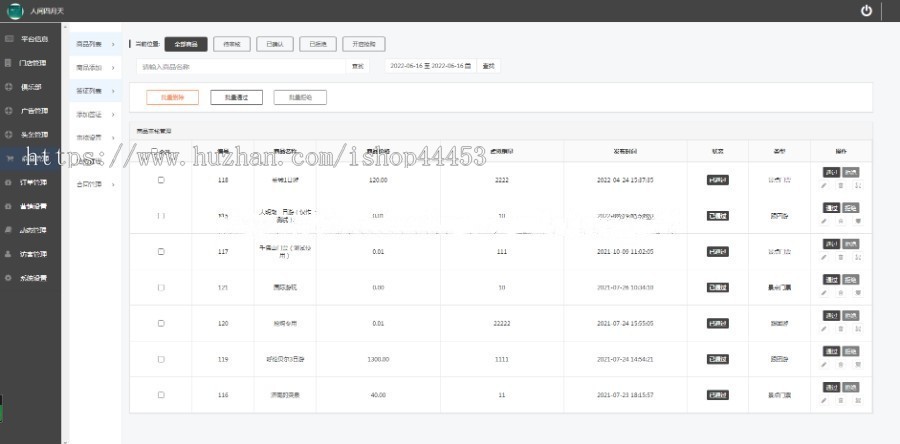Open the date range picker 2022-06-16
Image resolution: width=900 pixels, height=444 pixels.
(x=430, y=66)
